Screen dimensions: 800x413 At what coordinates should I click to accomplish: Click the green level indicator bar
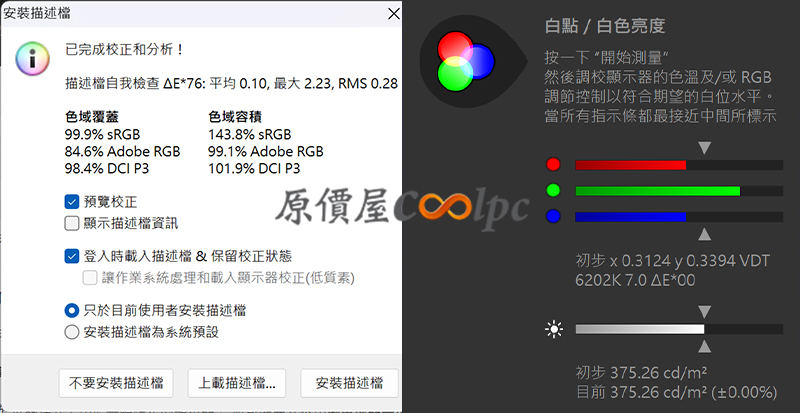point(679,191)
